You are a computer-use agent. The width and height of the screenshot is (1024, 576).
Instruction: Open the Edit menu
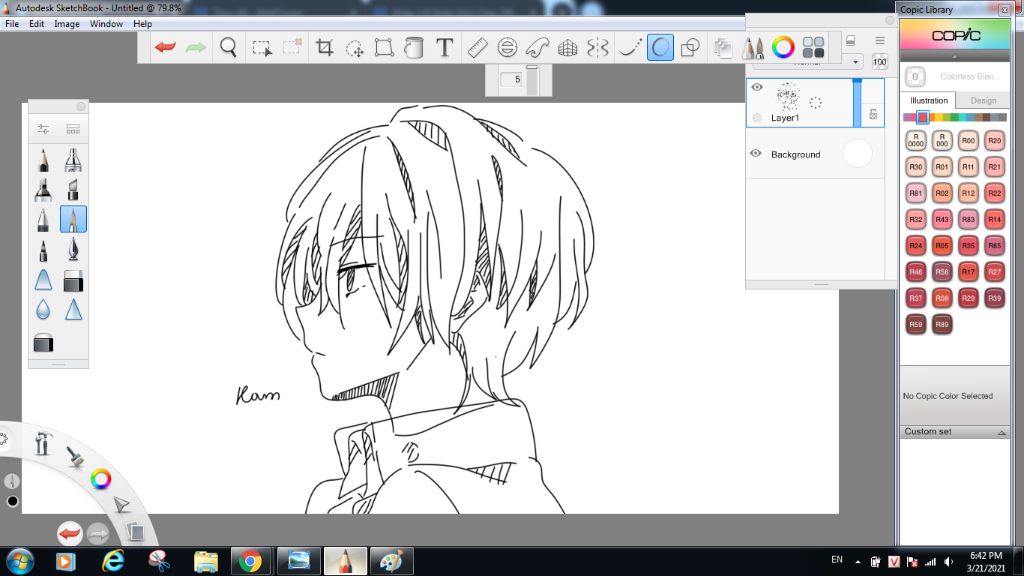[x=37, y=24]
